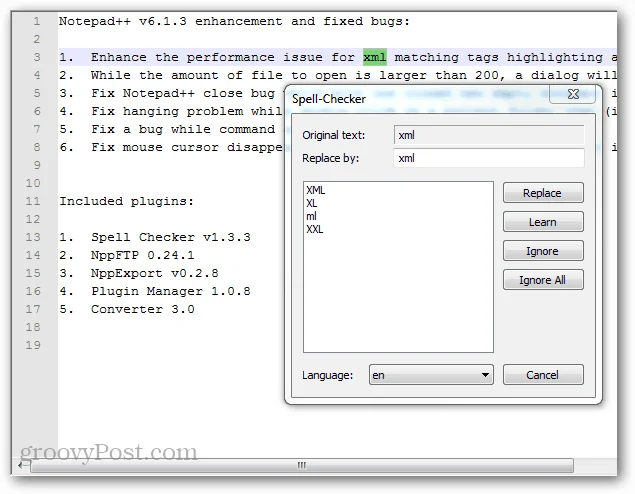Close the Spell-Checker dialog with the X
The image size is (635, 494).
(573, 94)
